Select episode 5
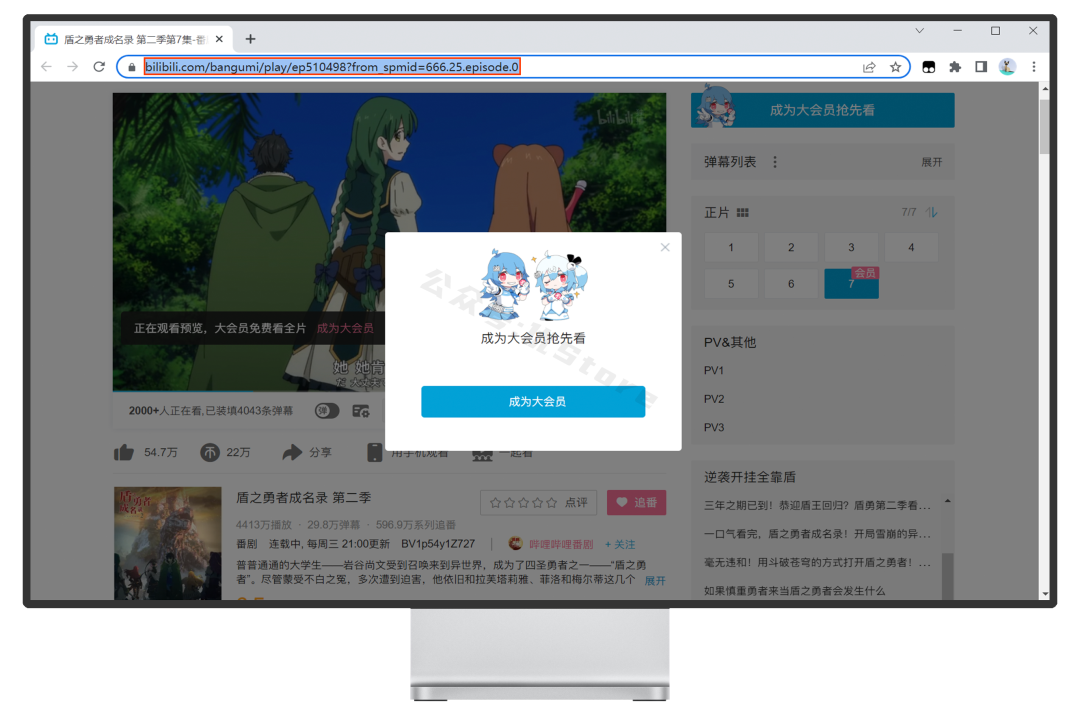This screenshot has width=1080, height=715. (x=731, y=284)
